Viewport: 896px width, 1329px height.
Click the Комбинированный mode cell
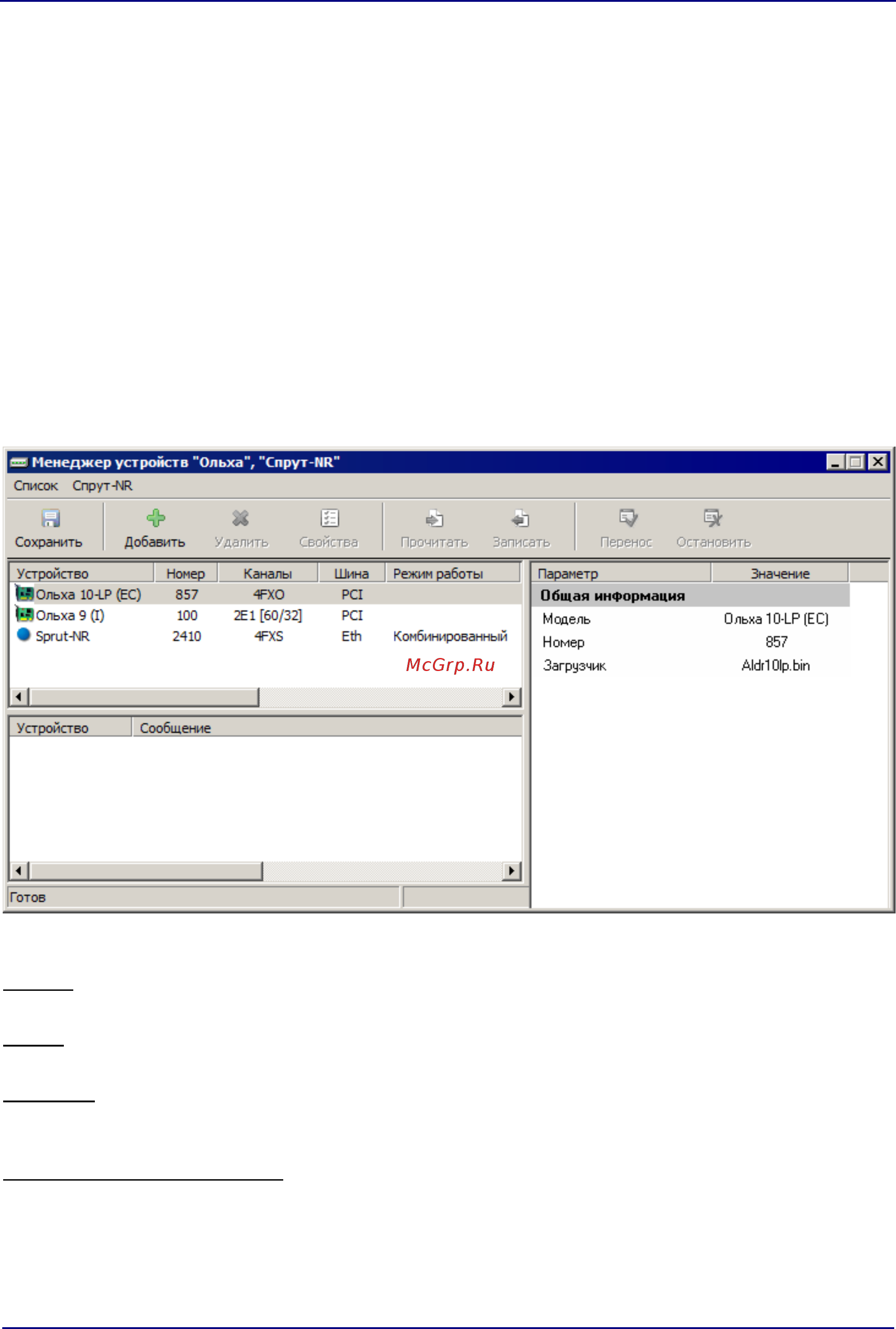click(x=450, y=636)
